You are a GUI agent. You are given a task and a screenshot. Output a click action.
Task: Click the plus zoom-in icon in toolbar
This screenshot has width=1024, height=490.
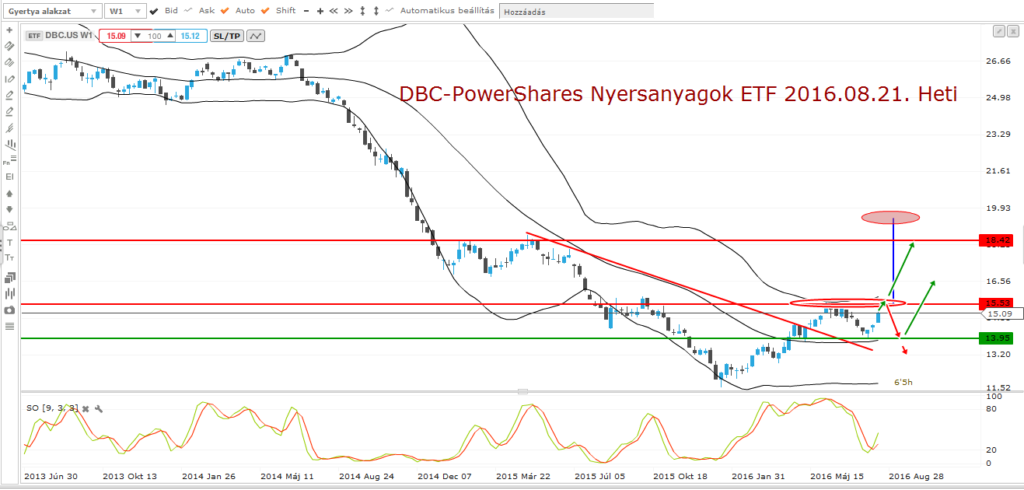click(x=320, y=11)
